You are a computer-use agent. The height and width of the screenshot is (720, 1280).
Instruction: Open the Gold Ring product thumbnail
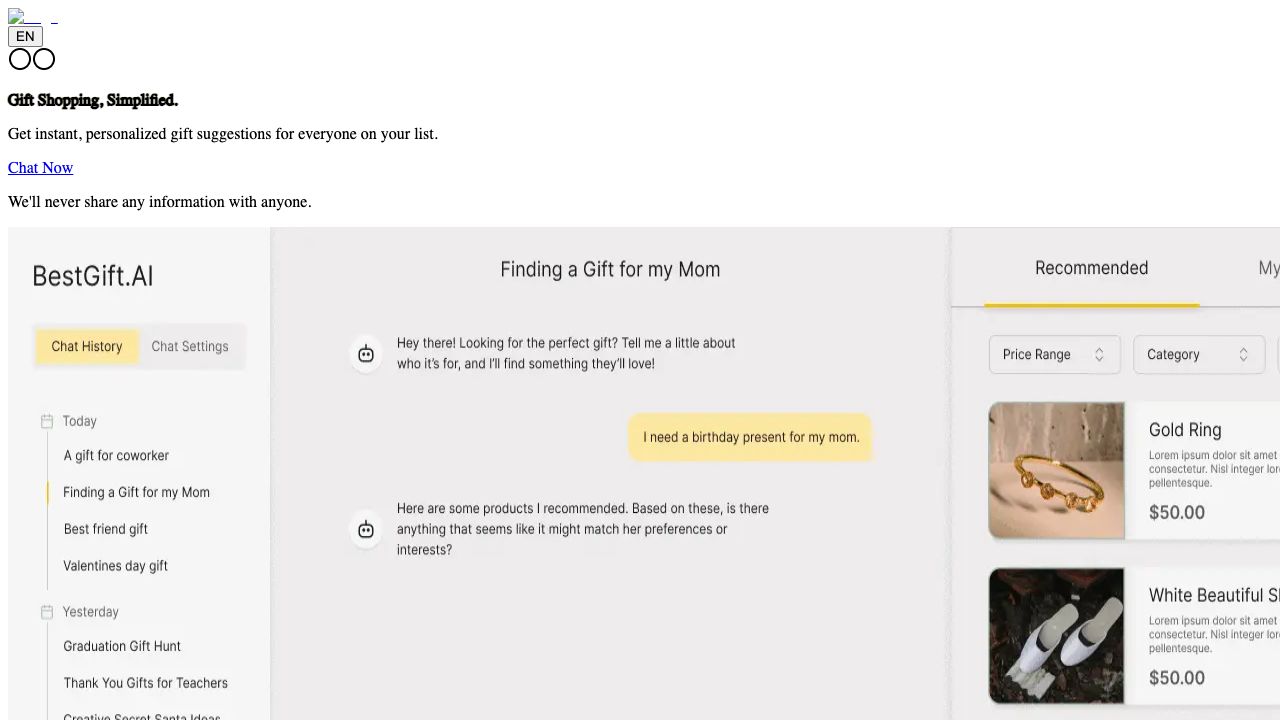1056,470
